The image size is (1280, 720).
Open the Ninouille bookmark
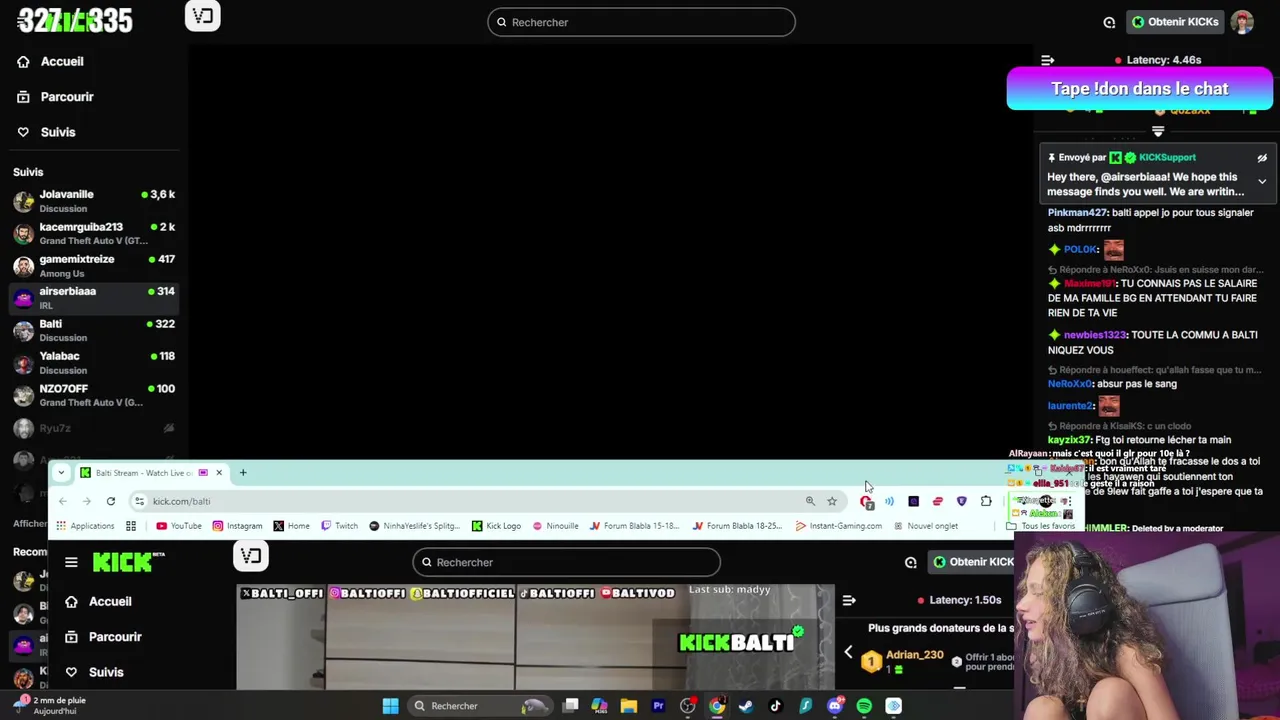click(555, 526)
